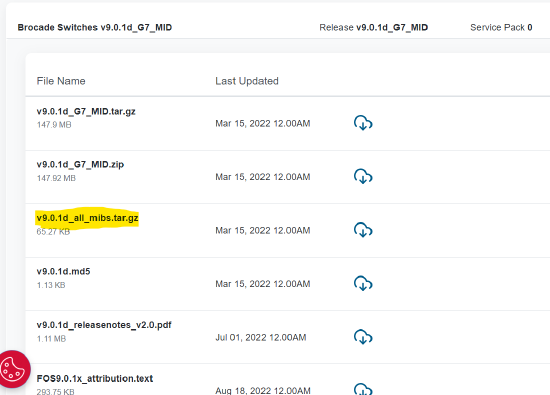Click the update date of v9.0.1d_G7_MID.tar.gz
This screenshot has height=395, width=550.
pos(263,123)
